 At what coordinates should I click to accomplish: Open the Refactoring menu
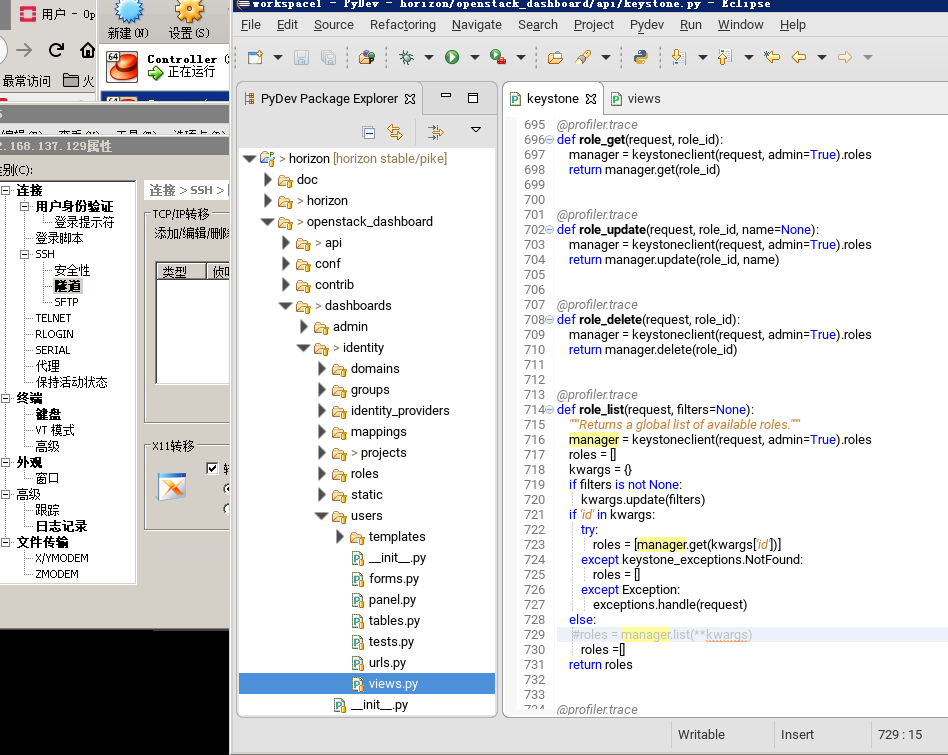[x=402, y=24]
